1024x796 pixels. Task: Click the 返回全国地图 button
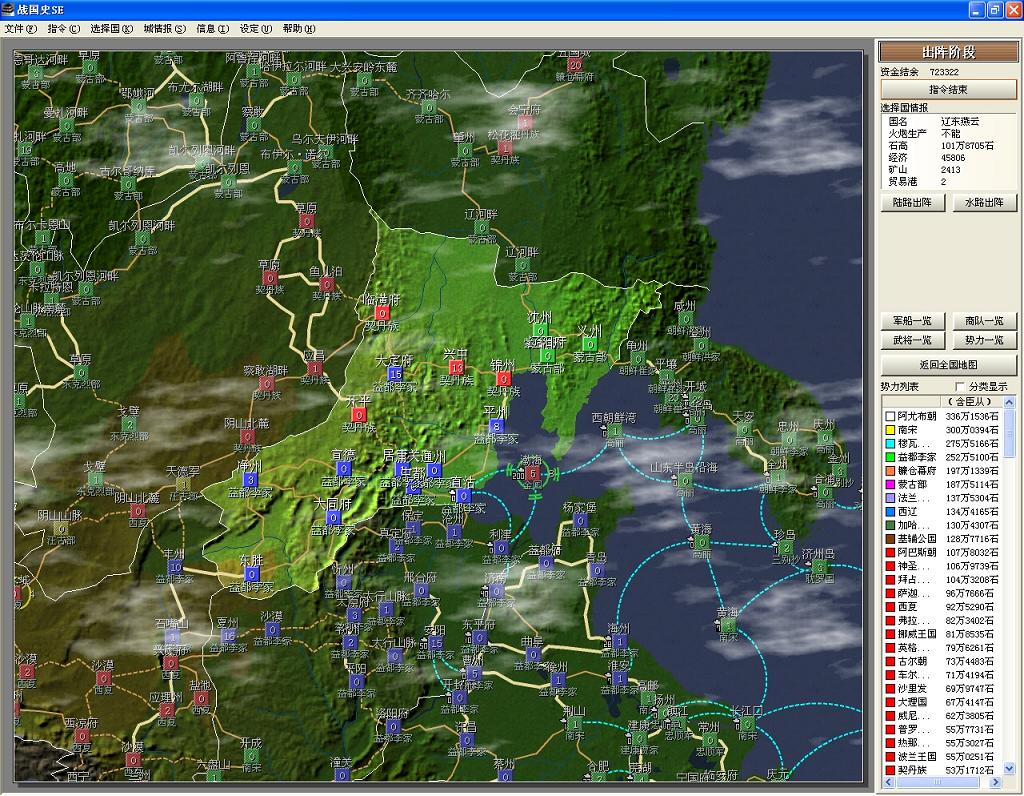click(x=948, y=365)
